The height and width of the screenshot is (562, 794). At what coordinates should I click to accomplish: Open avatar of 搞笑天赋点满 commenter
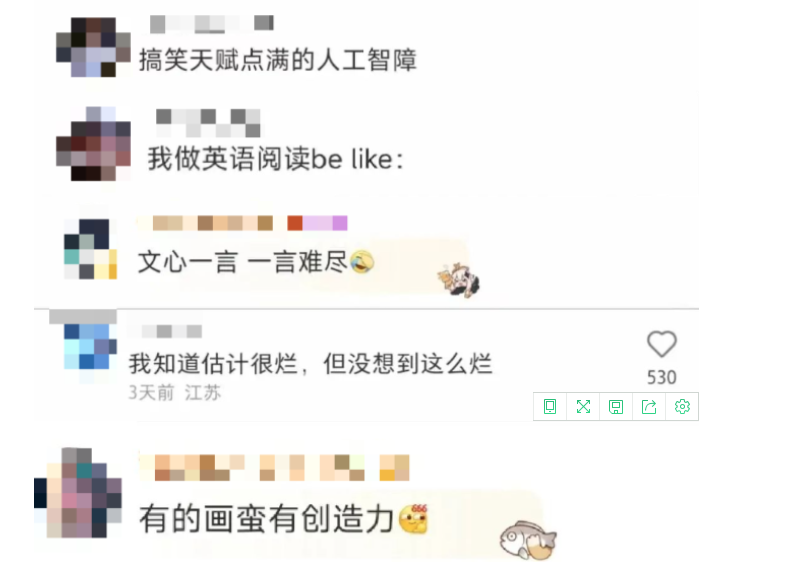click(93, 47)
